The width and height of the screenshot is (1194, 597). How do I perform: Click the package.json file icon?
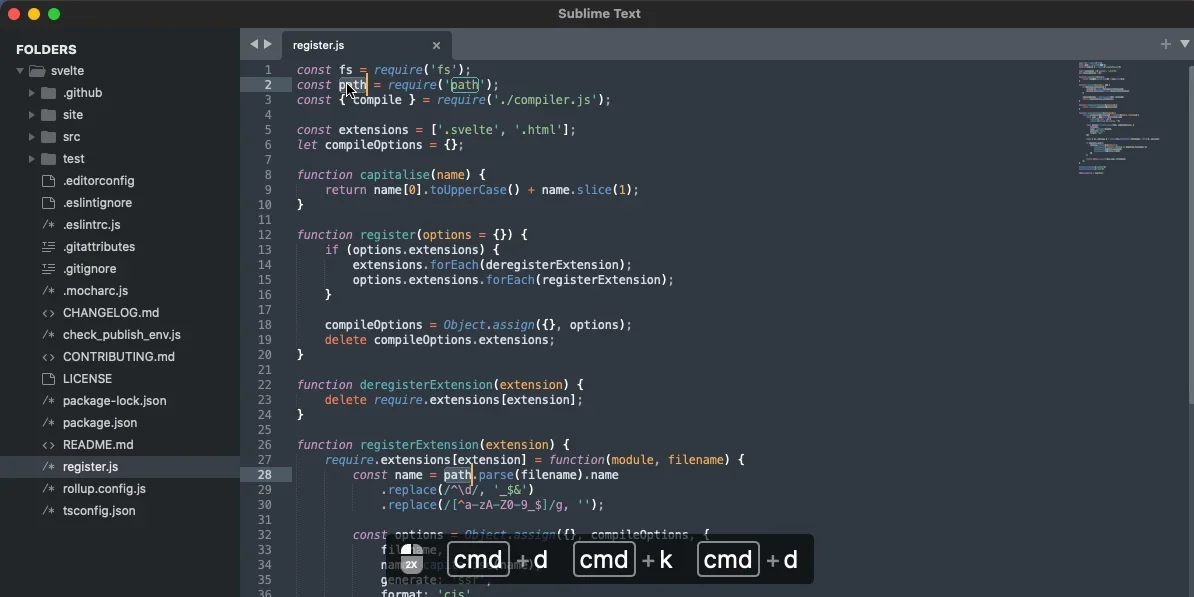point(49,423)
